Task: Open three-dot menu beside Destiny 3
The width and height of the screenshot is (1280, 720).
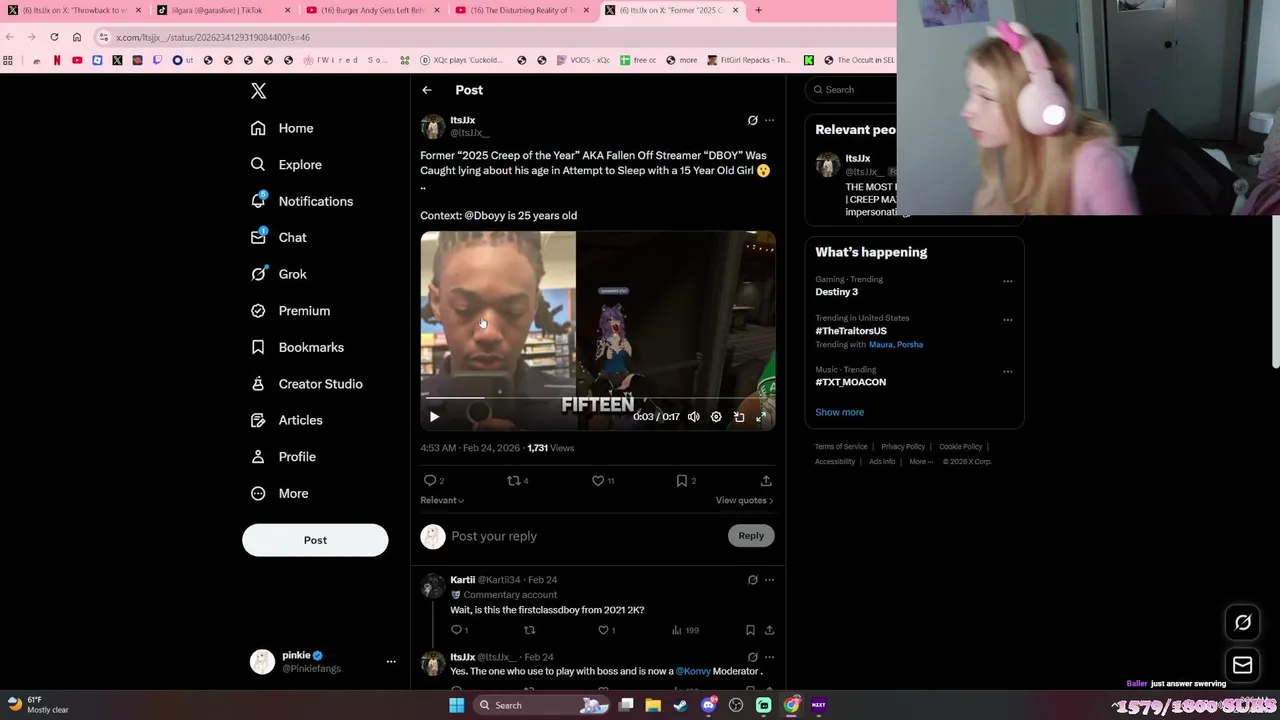Action: [x=1007, y=281]
